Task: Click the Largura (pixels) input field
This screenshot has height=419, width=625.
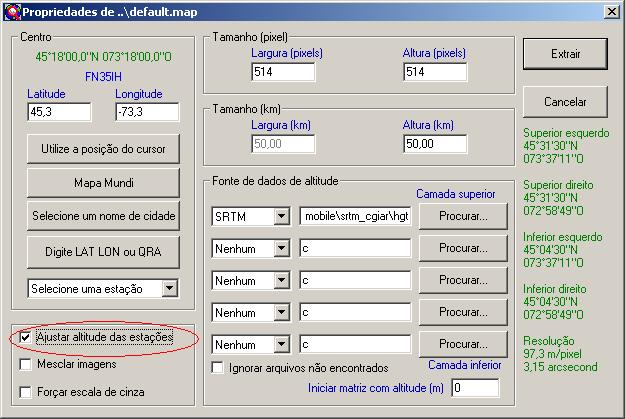Action: pyautogui.click(x=283, y=72)
